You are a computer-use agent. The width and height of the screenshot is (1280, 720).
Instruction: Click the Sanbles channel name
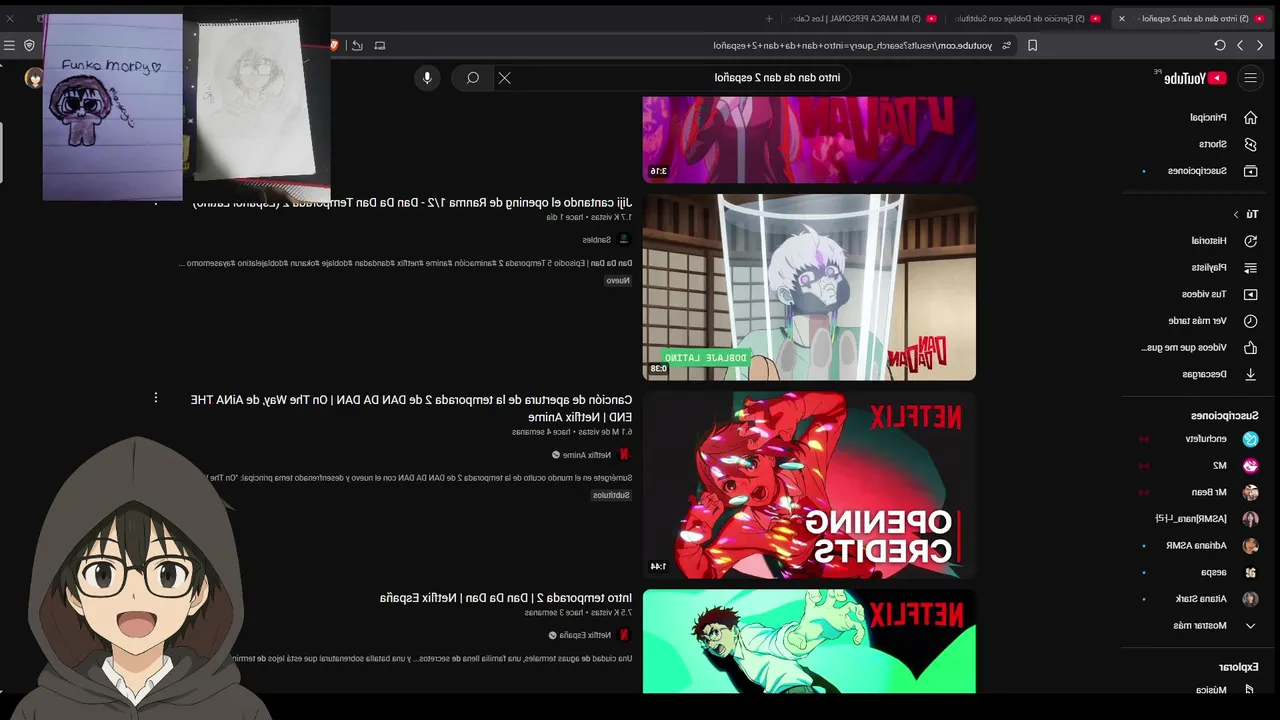[x=597, y=240]
